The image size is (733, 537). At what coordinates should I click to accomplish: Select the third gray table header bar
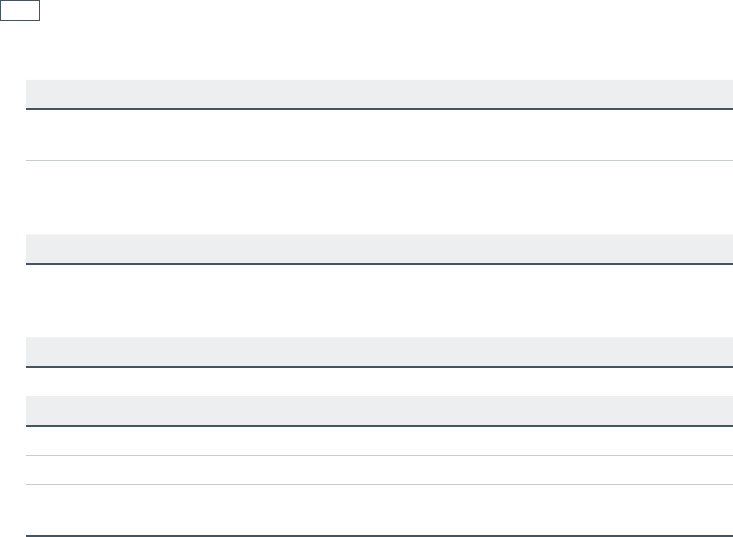379,351
